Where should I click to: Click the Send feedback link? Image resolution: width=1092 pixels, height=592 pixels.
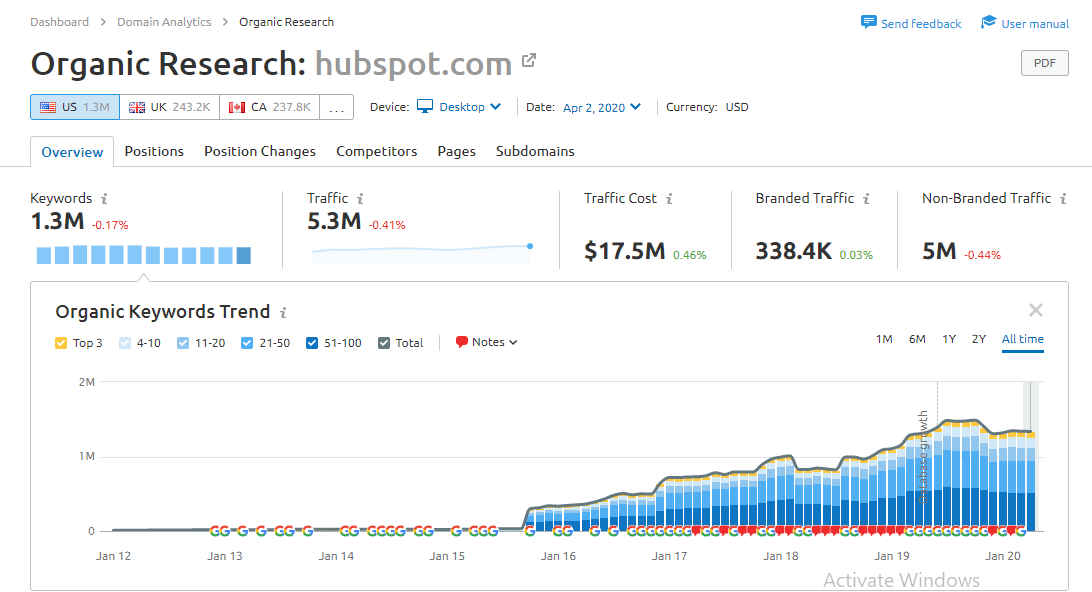coord(921,24)
